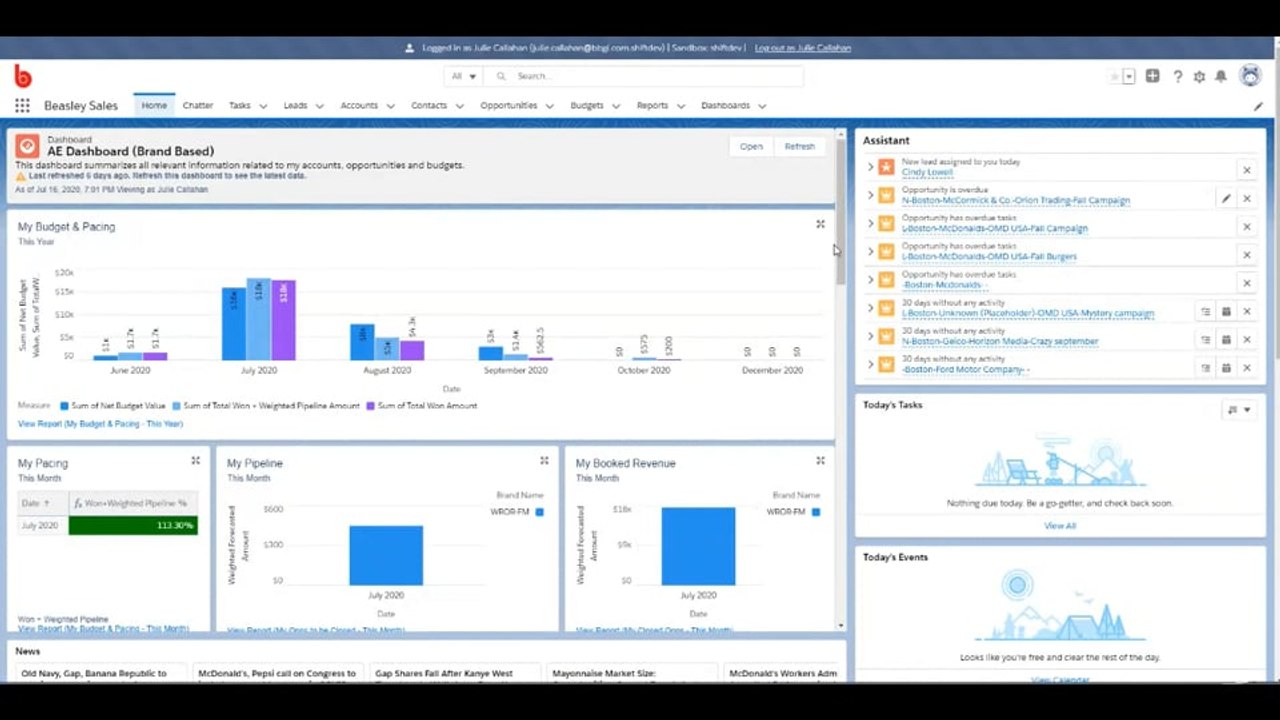The image size is (1280, 720).
Task: Switch to the Budgets tab
Action: pyautogui.click(x=587, y=105)
